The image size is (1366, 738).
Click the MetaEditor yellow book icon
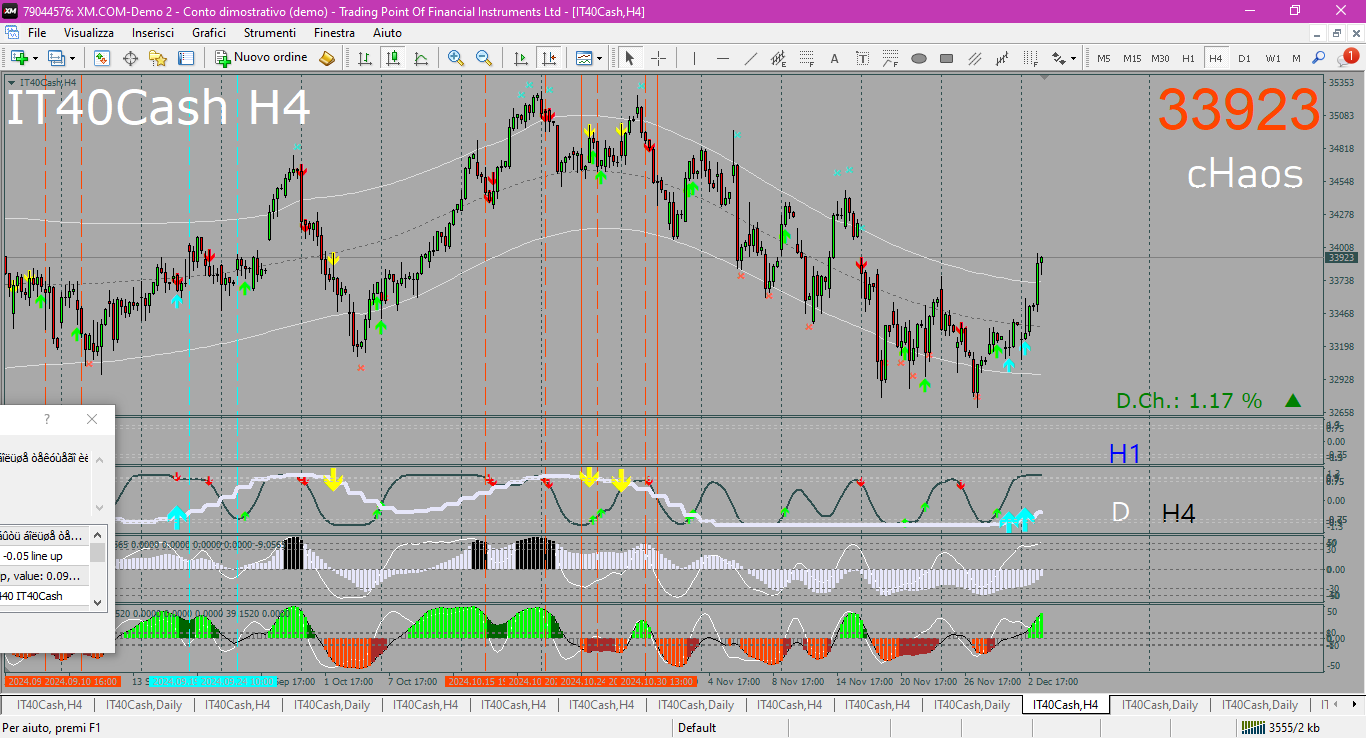[x=327, y=58]
